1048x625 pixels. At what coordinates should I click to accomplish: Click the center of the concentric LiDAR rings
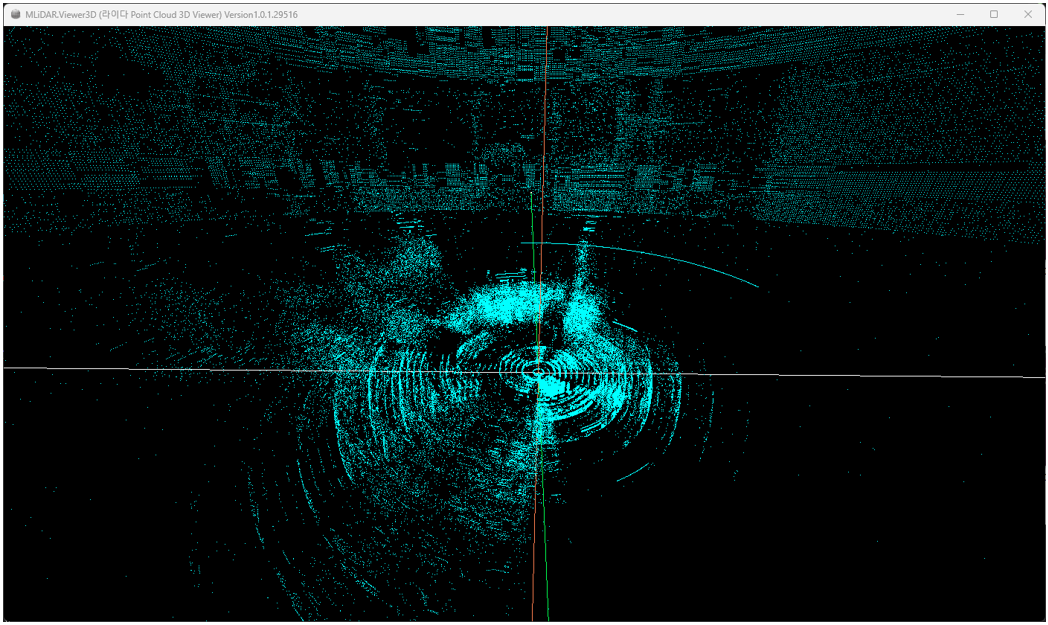pos(538,372)
